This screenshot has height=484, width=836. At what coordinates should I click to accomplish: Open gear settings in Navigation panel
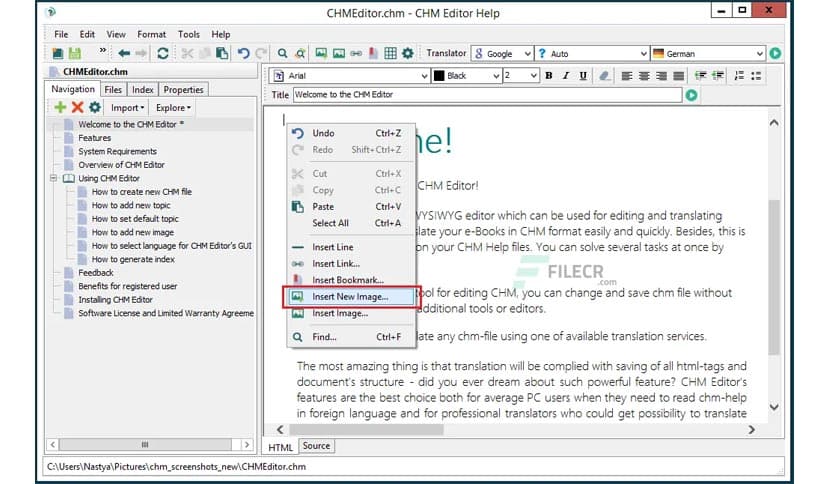(95, 107)
